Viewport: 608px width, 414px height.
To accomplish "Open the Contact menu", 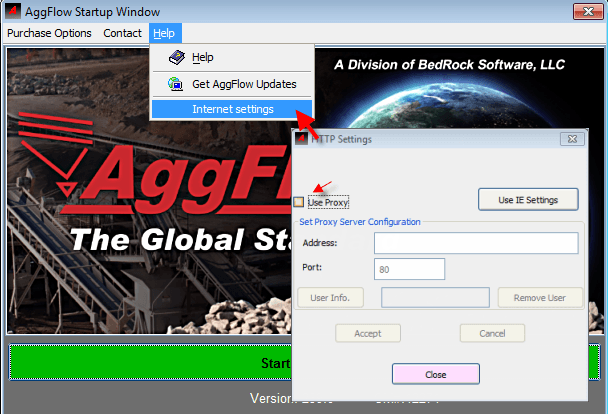I will (x=122, y=33).
